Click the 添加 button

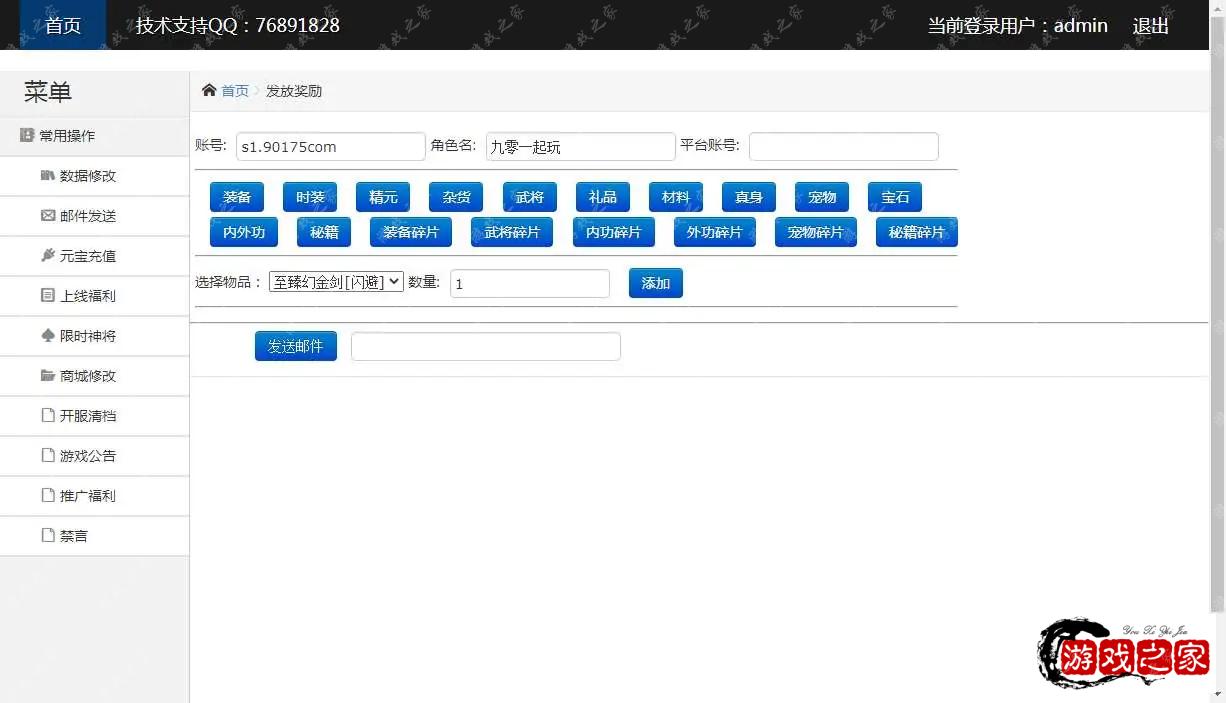tap(655, 283)
